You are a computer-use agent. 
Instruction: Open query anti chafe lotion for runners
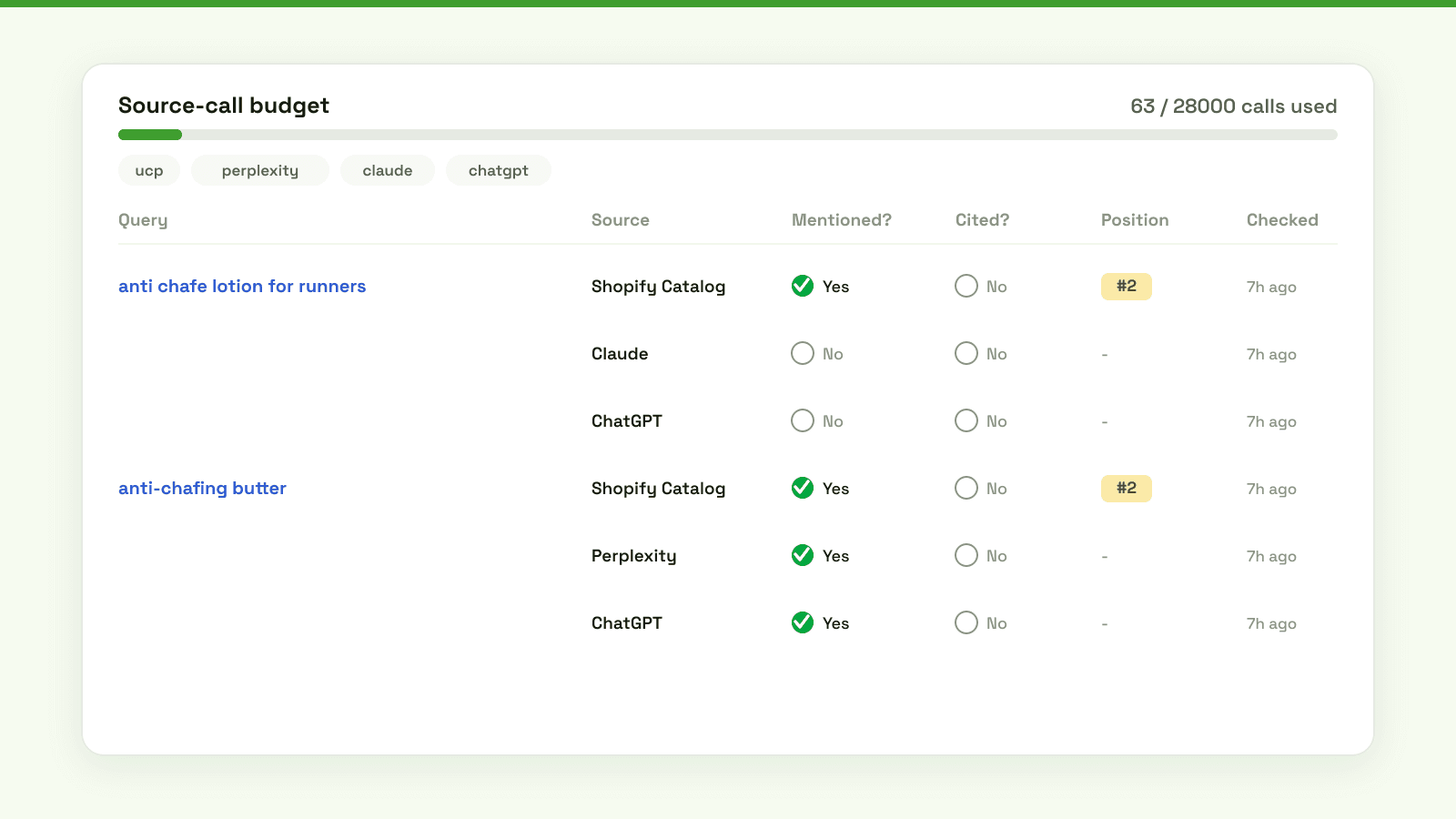tap(242, 286)
